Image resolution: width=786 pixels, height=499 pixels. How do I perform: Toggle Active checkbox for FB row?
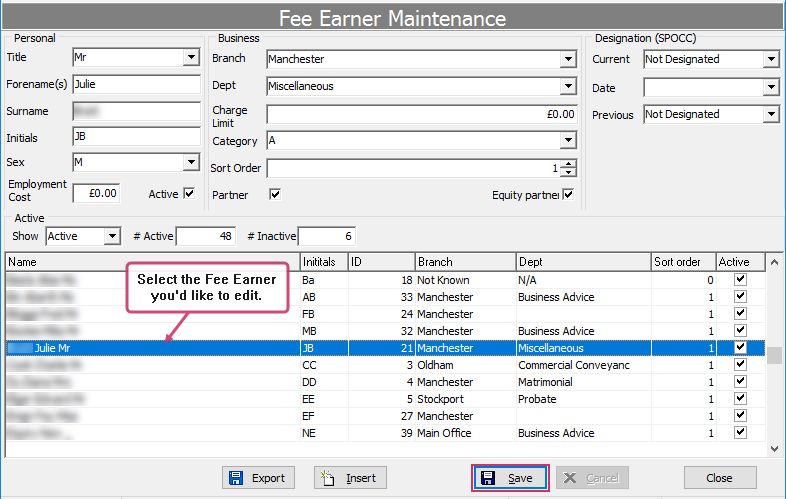(x=740, y=313)
